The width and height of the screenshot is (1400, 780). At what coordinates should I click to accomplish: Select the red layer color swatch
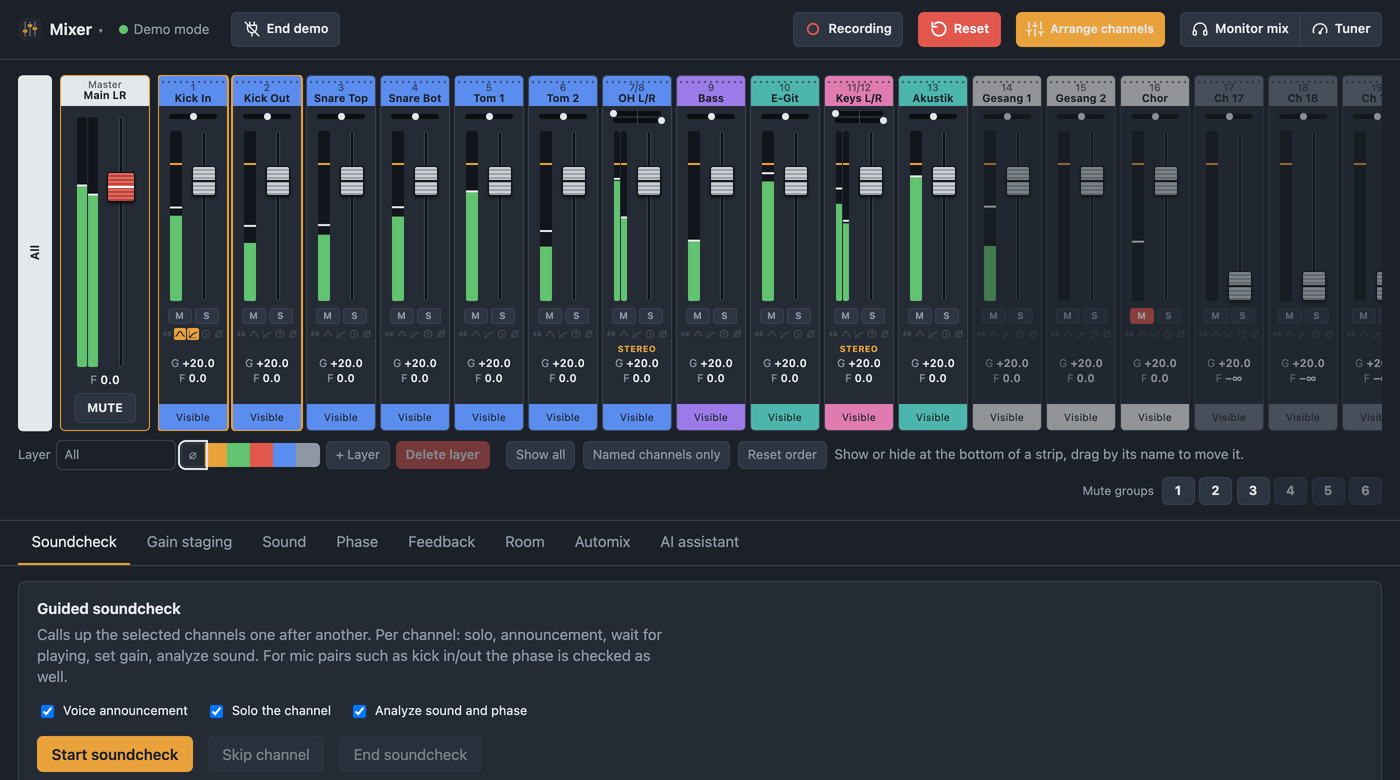[261, 455]
